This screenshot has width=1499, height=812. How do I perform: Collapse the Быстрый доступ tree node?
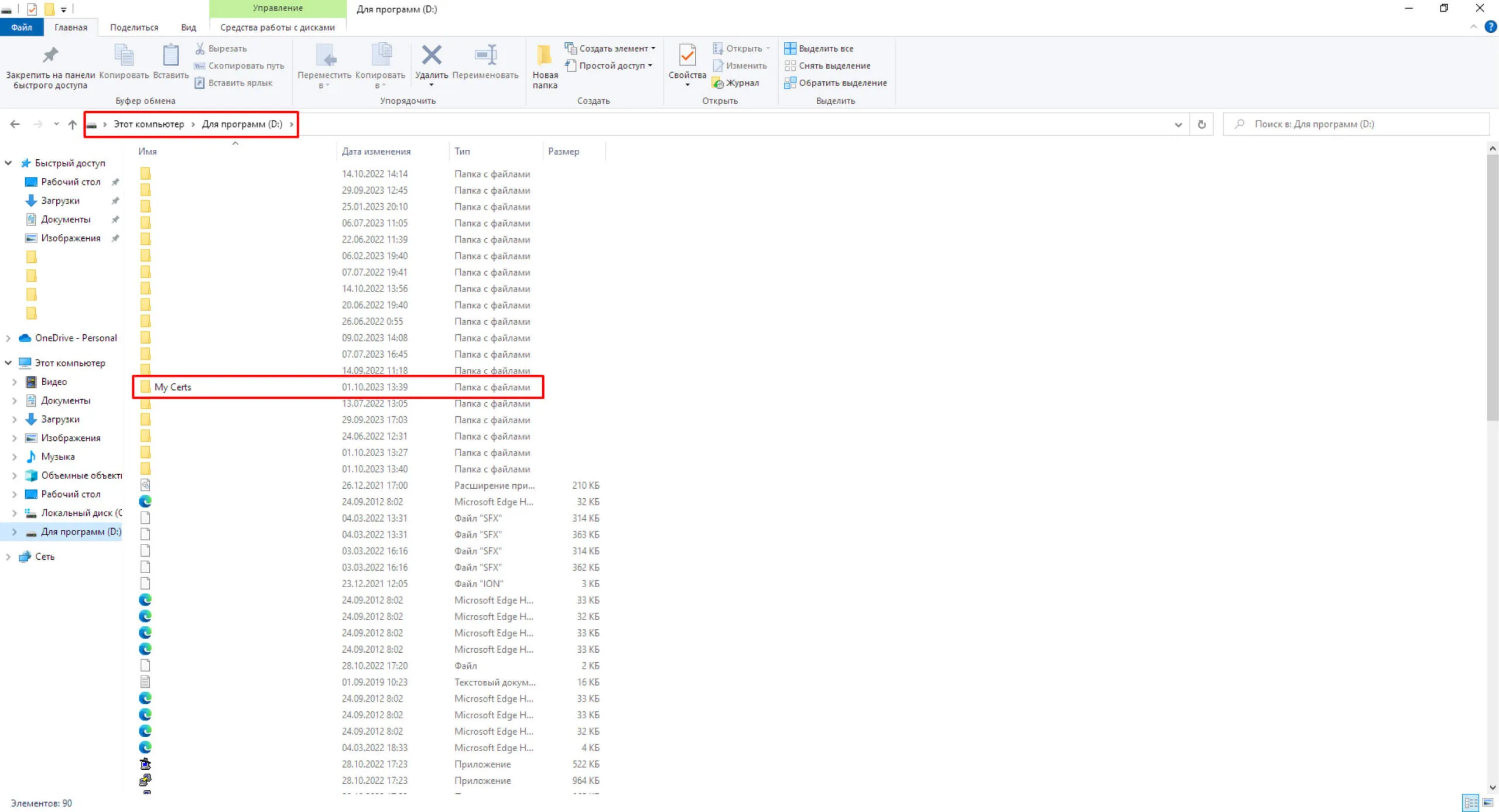(8, 163)
